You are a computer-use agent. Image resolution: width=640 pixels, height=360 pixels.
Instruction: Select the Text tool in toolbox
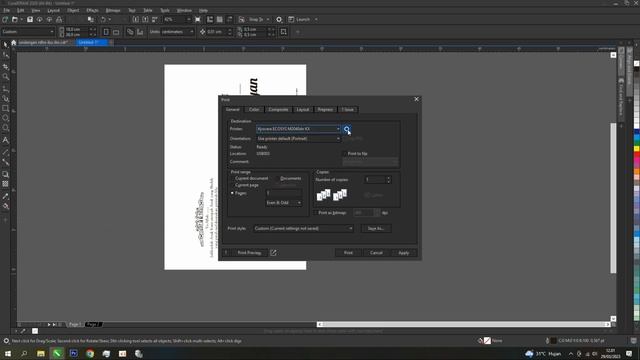tap(5, 140)
